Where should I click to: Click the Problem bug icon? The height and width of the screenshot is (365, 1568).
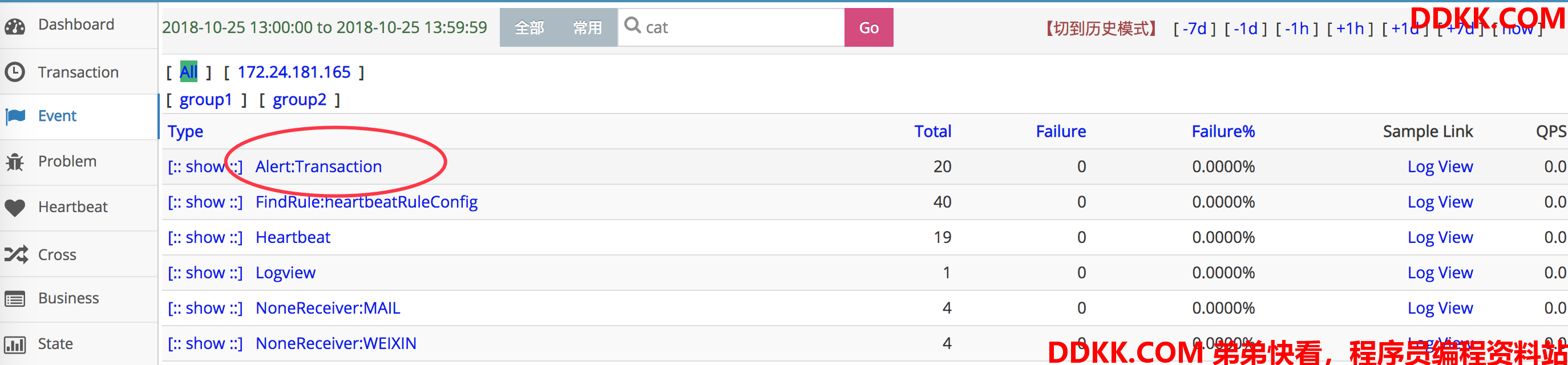(x=15, y=162)
